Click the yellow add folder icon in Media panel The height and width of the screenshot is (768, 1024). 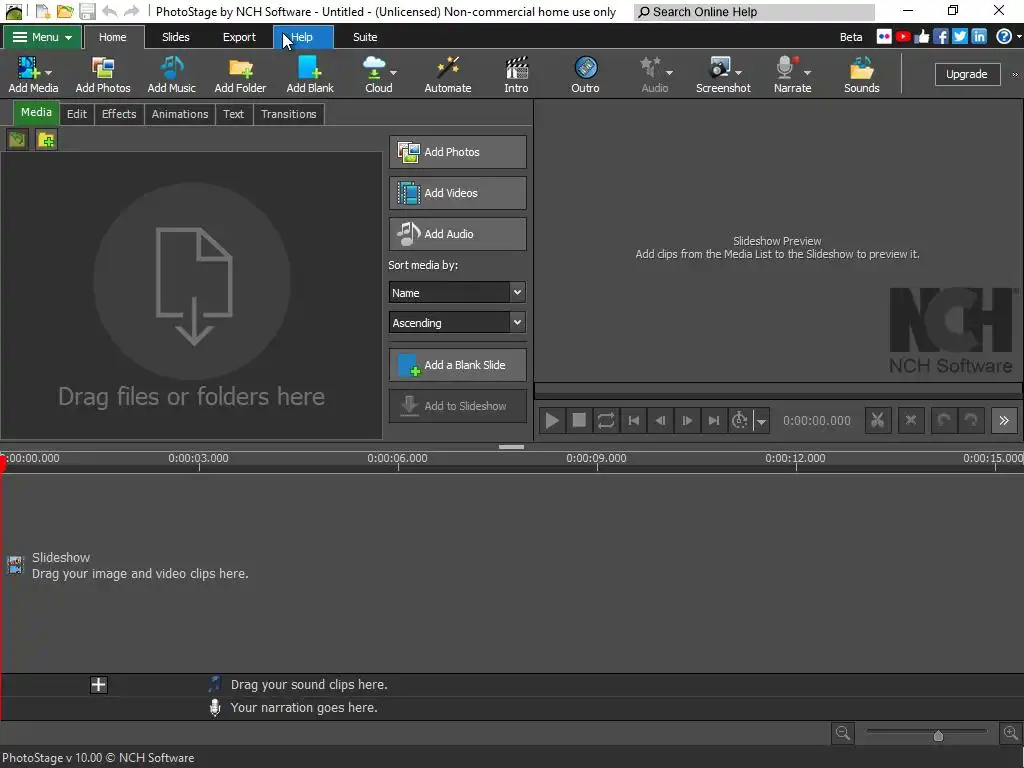click(x=46, y=139)
